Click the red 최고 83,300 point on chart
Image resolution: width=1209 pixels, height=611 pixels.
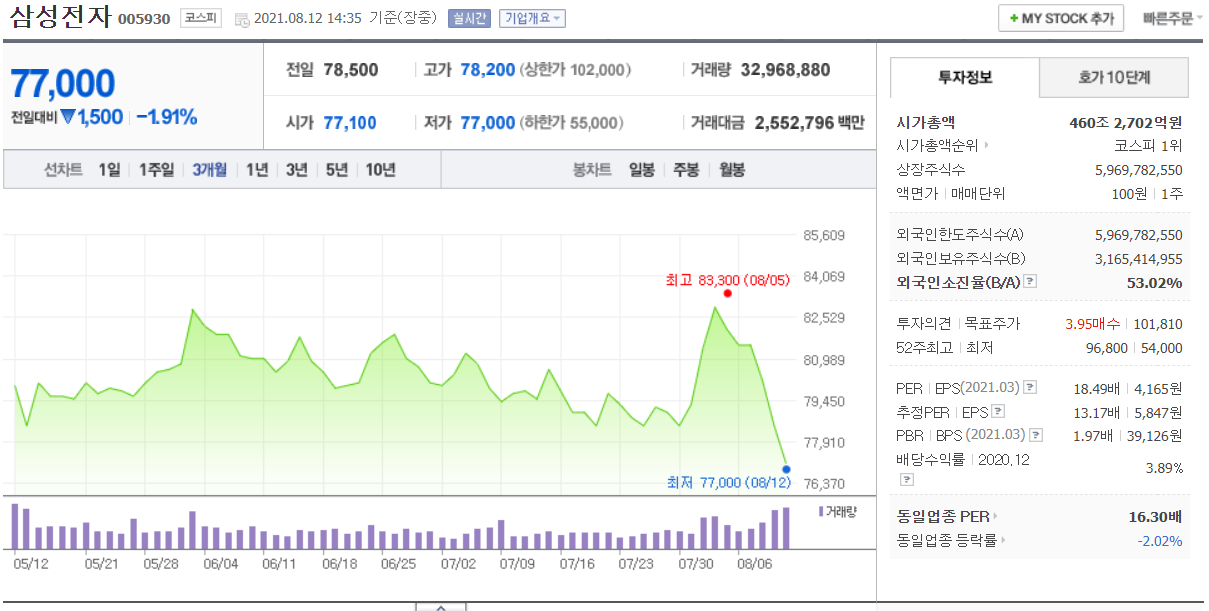point(727,293)
